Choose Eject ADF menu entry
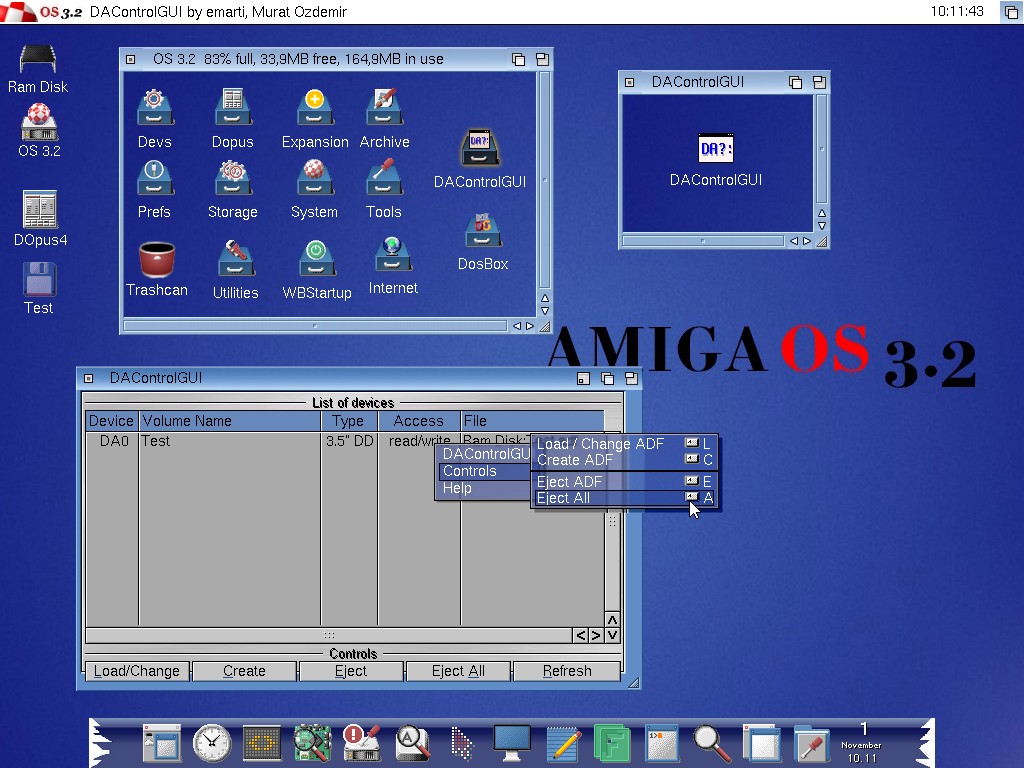The width and height of the screenshot is (1024, 768). [570, 482]
